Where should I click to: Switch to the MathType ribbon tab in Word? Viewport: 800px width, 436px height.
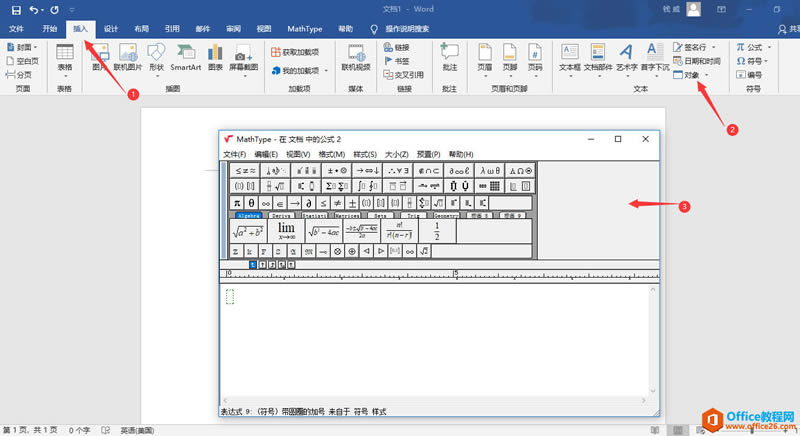click(x=305, y=29)
